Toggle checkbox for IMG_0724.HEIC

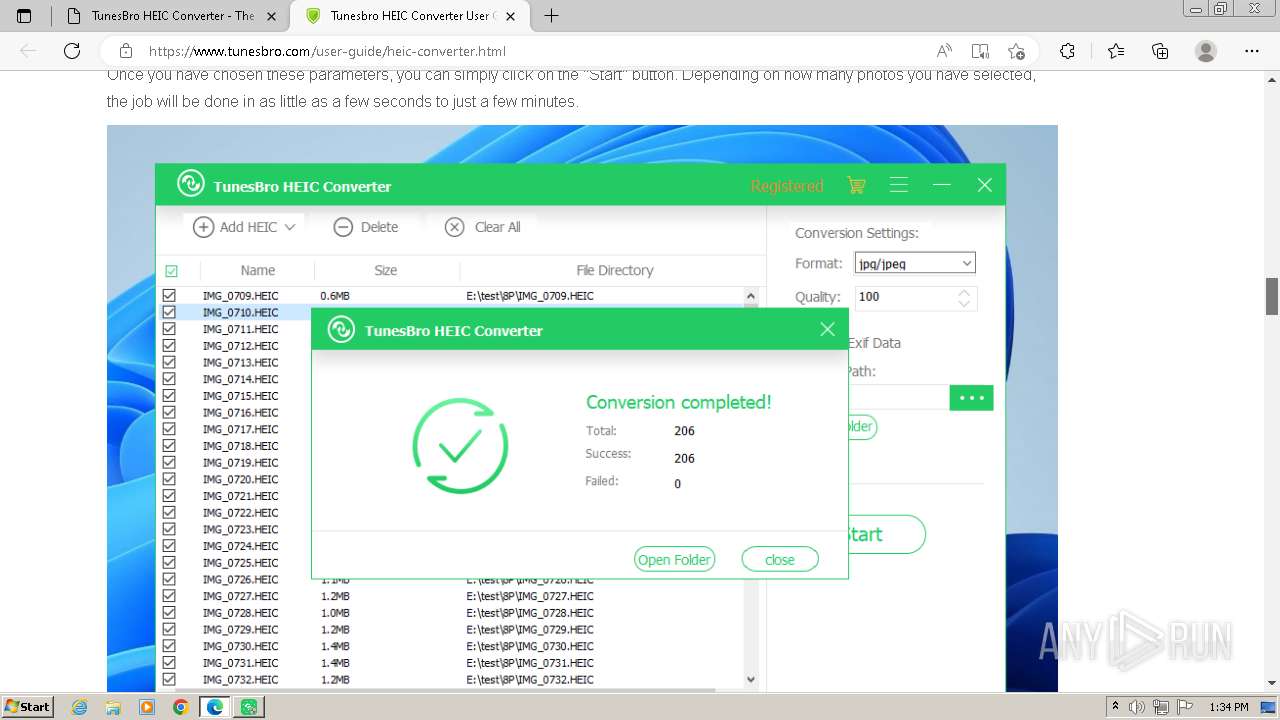pyautogui.click(x=169, y=545)
